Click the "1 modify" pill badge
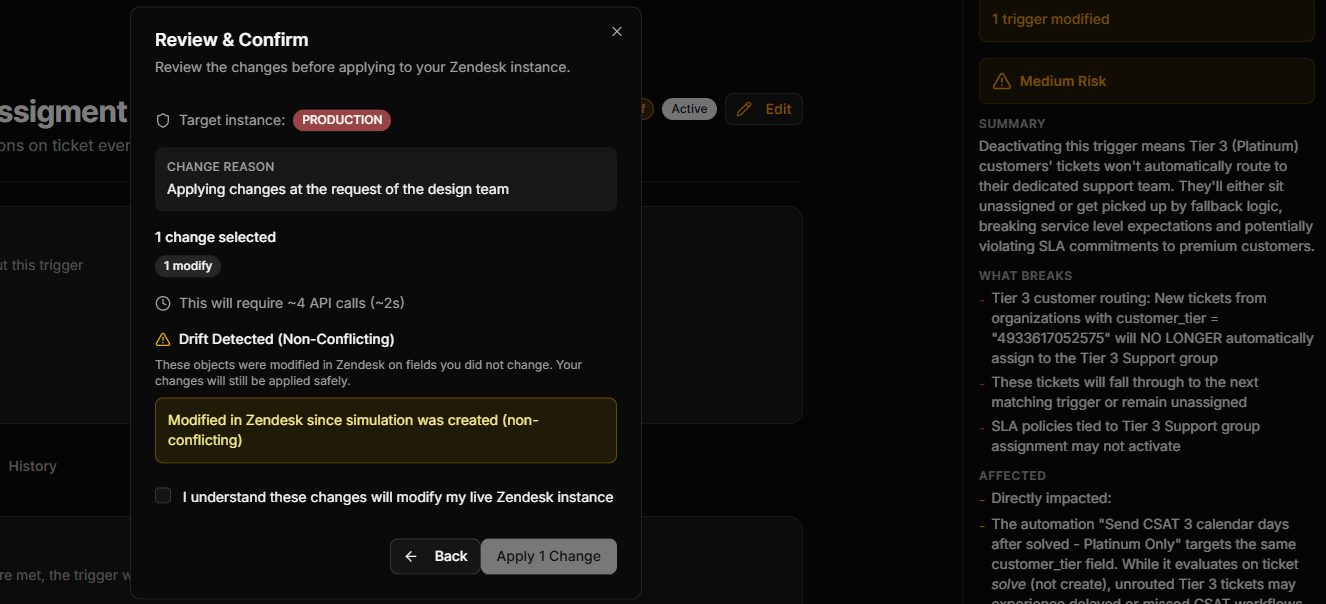Viewport: 1326px width, 604px height. click(187, 266)
